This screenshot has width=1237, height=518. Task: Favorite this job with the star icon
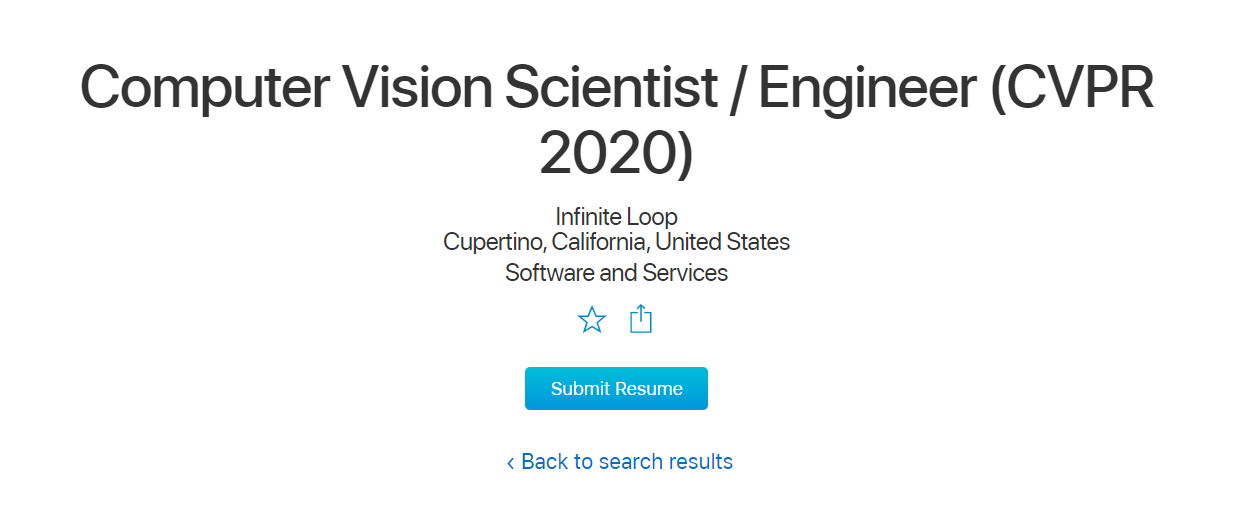[x=592, y=320]
